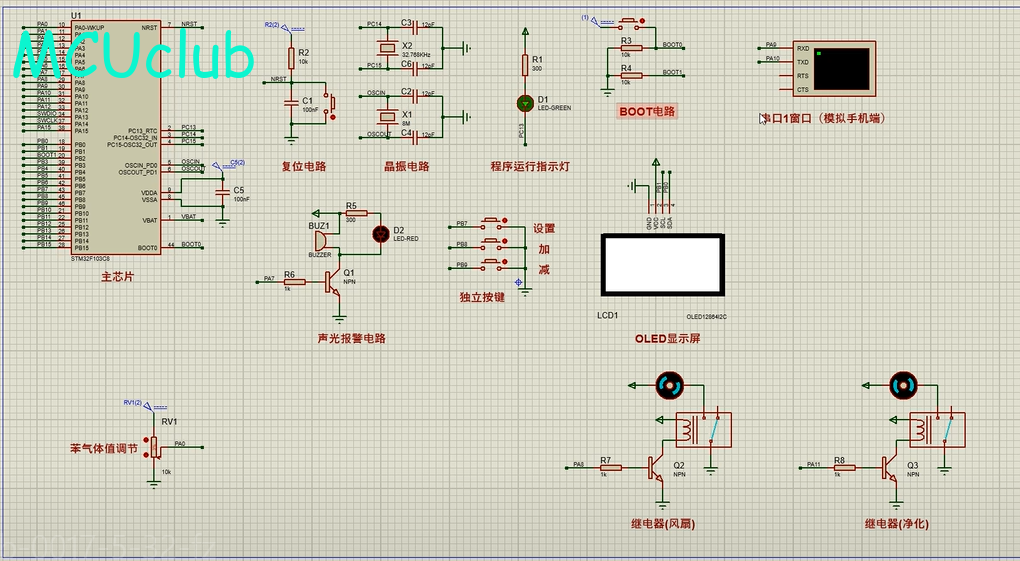Click the 串口1窗口（模拟手机端） label
Image resolution: width=1020 pixels, height=561 pixels.
[x=824, y=118]
